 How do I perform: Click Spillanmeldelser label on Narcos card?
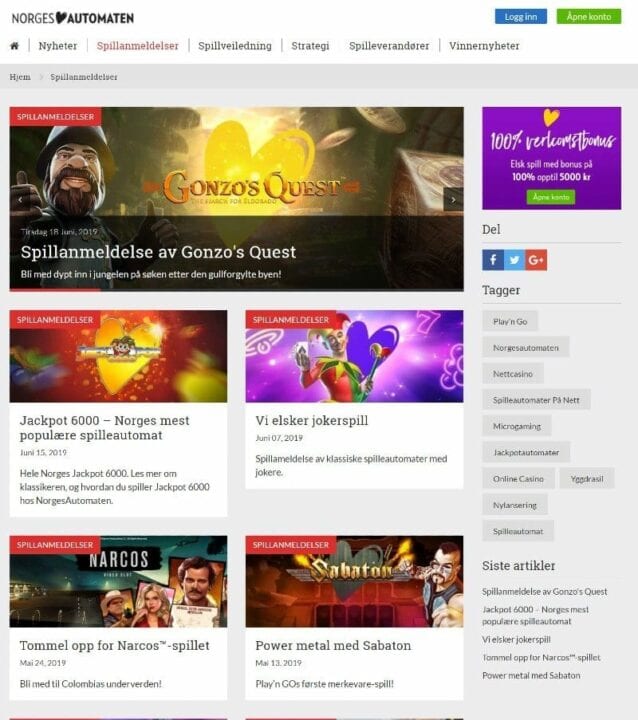click(x=55, y=545)
